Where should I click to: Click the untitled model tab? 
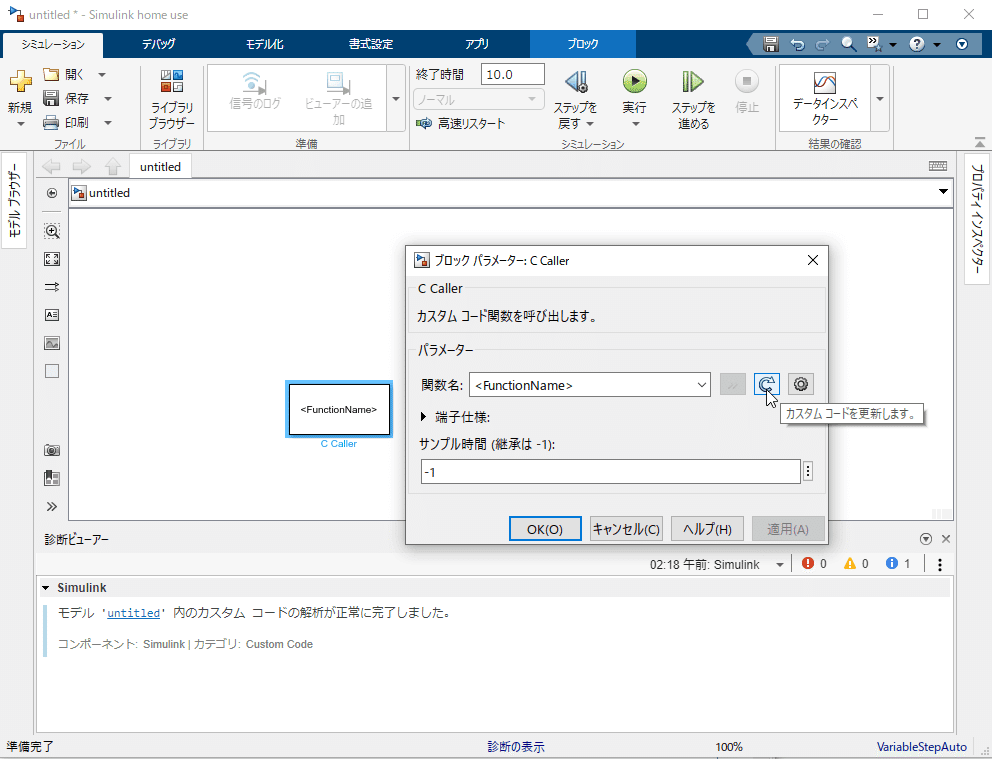(x=160, y=166)
